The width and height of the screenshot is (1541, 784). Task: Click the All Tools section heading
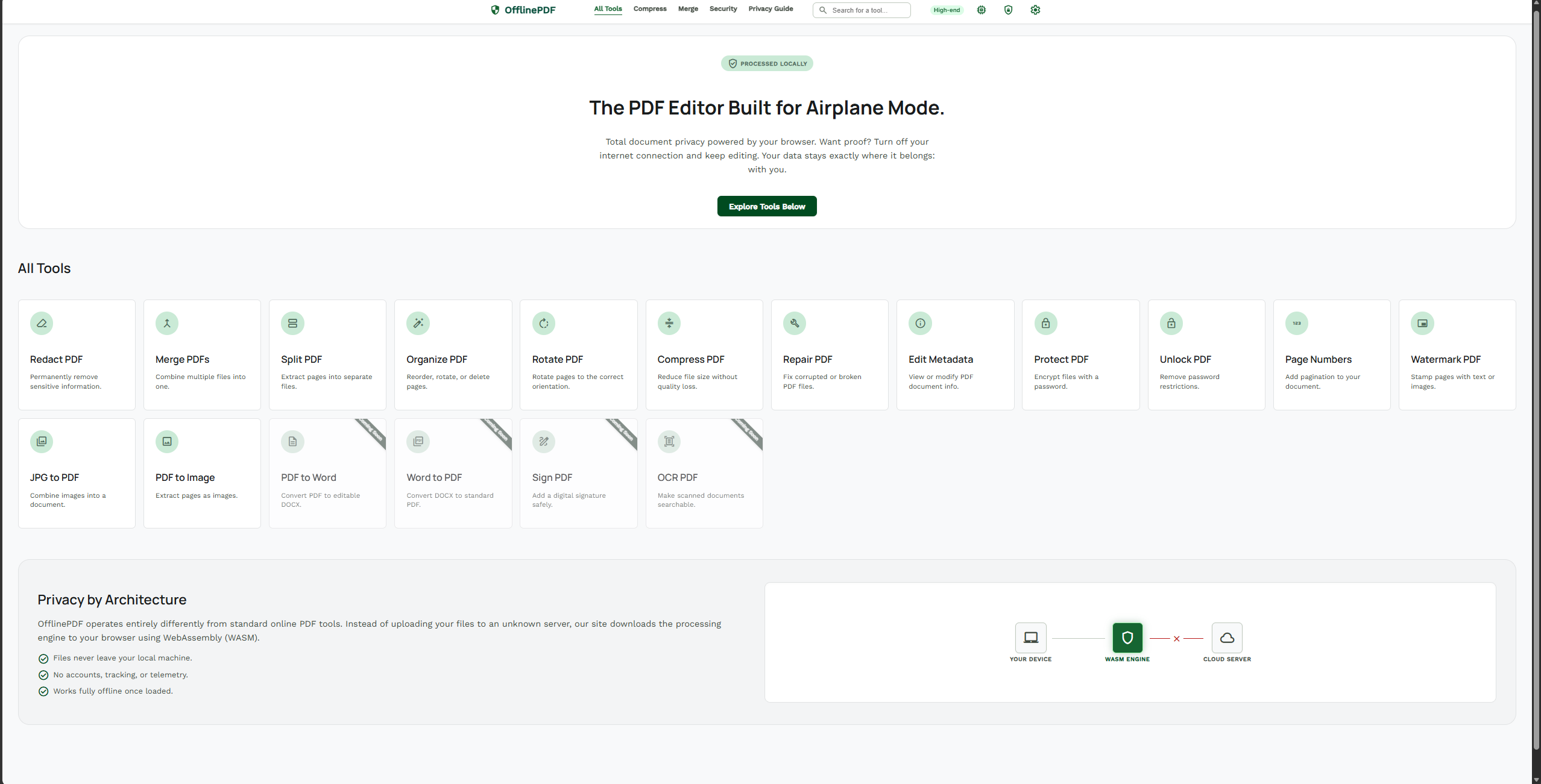pyautogui.click(x=44, y=268)
